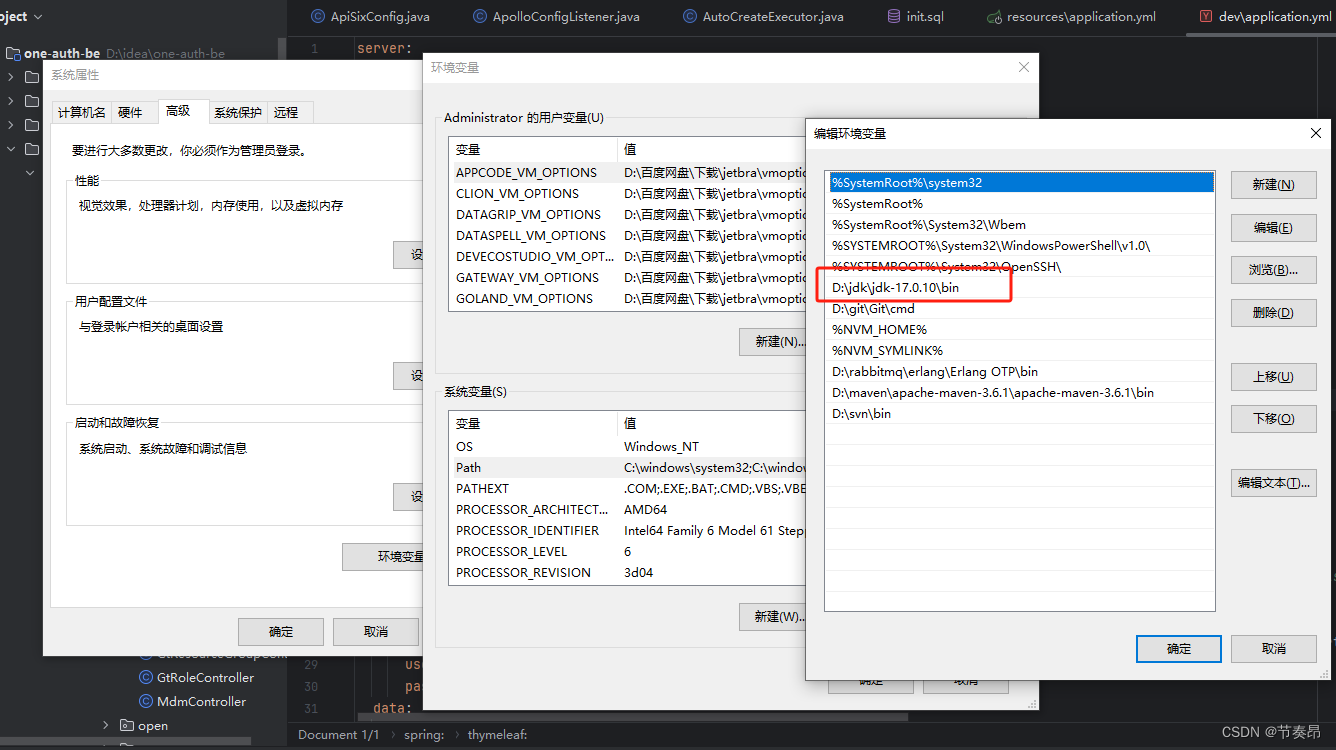Screen dimensions: 1336x750
Task: Select the %NVM_HOME% entry
Action: point(1020,329)
